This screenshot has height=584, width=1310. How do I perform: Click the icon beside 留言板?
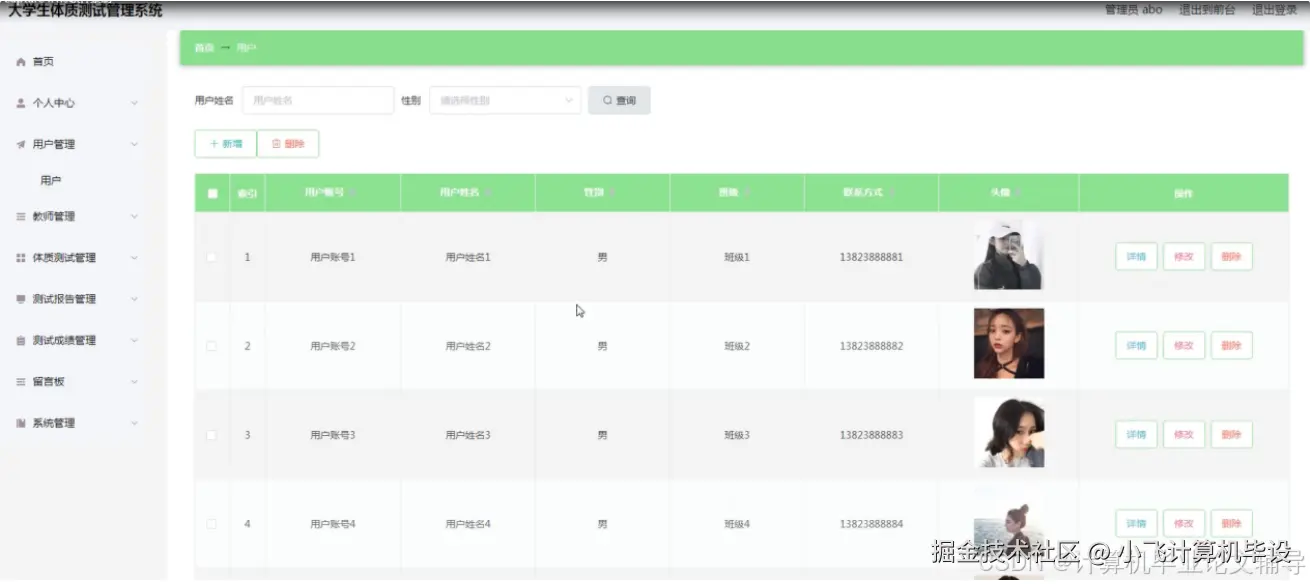[20, 382]
